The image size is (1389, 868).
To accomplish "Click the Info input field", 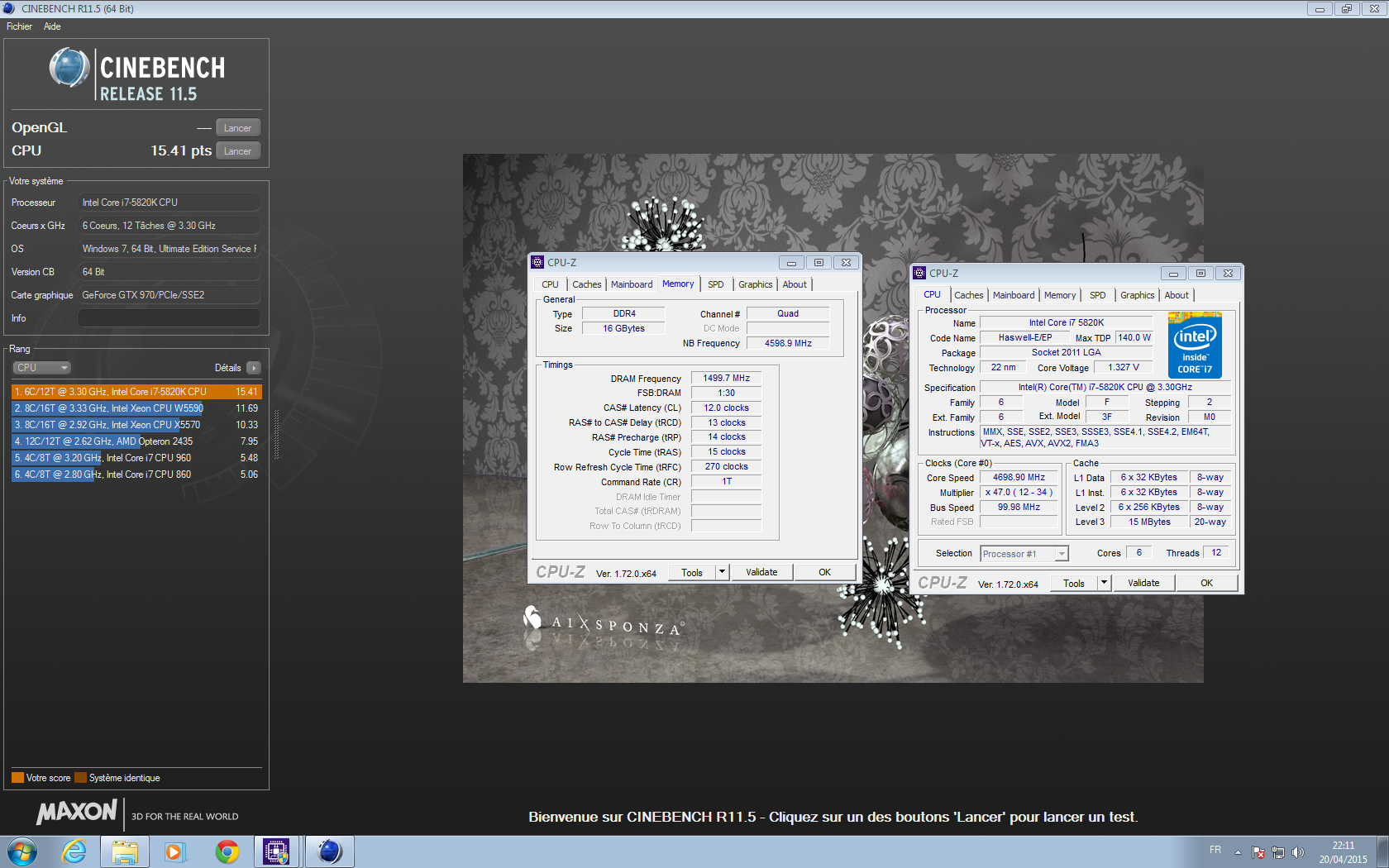I will [169, 318].
